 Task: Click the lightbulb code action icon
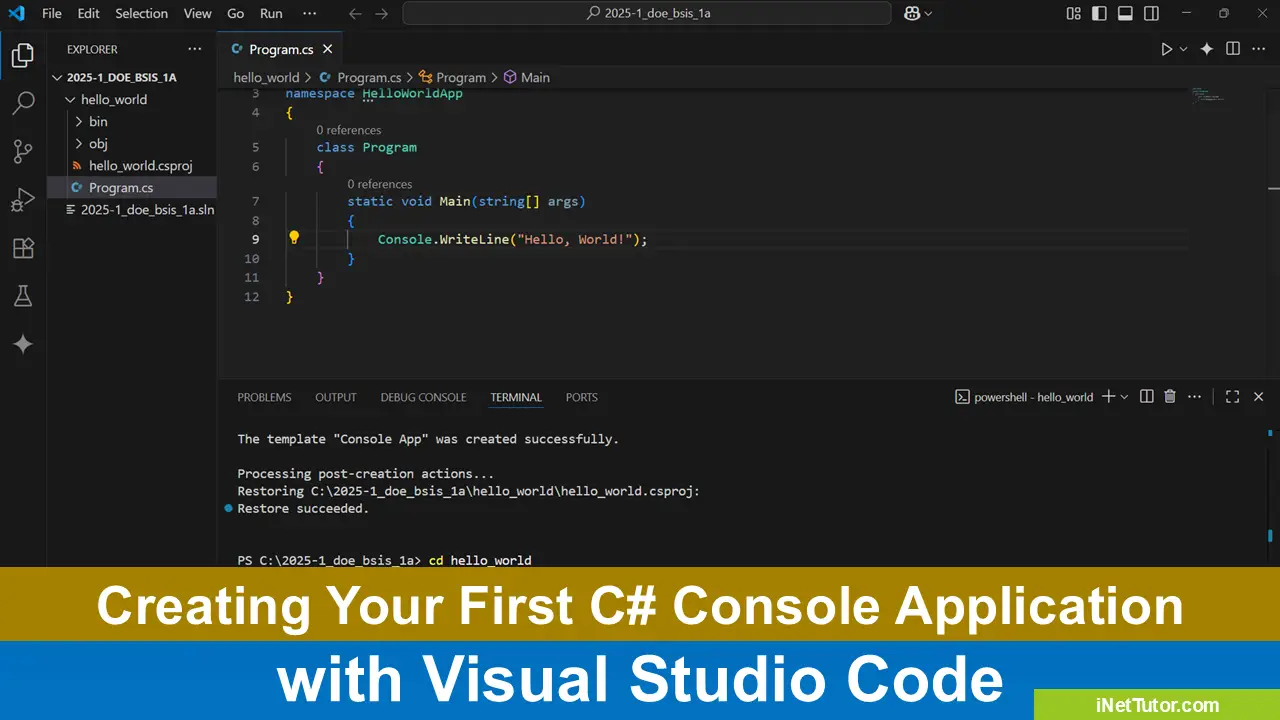(294, 239)
